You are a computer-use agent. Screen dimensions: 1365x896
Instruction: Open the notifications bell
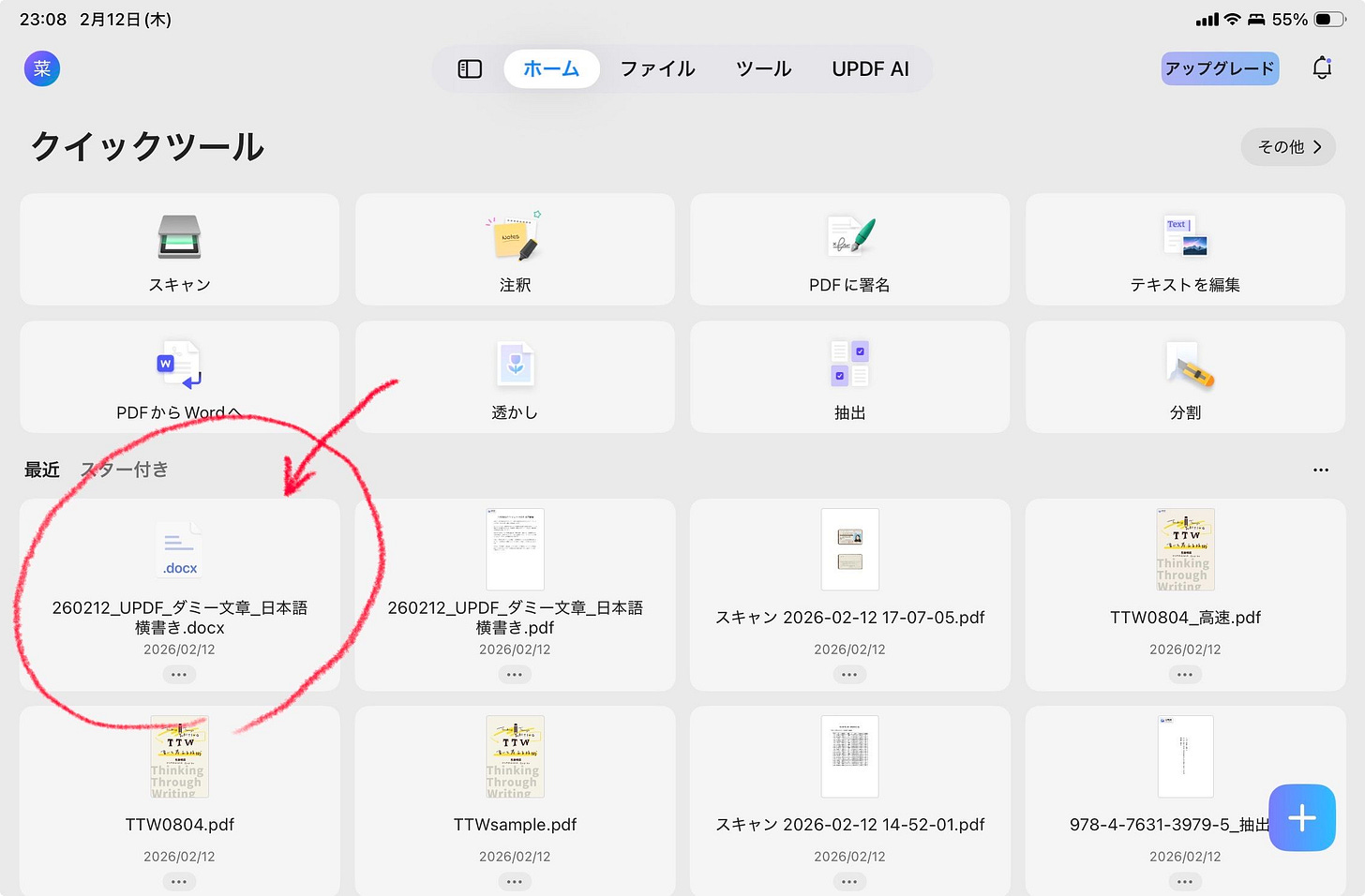1322,68
